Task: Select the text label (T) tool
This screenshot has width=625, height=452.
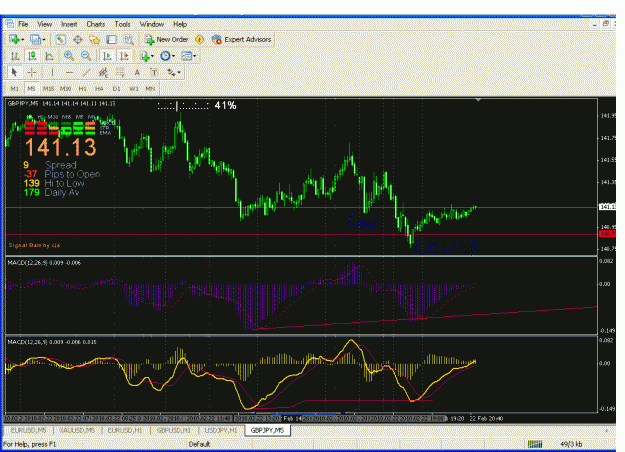Action: click(x=154, y=73)
